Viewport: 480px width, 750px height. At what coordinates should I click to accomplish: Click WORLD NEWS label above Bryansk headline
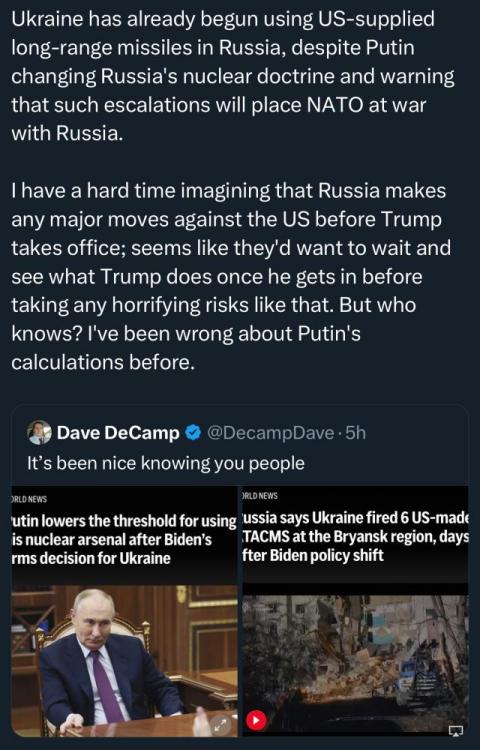coord(260,496)
